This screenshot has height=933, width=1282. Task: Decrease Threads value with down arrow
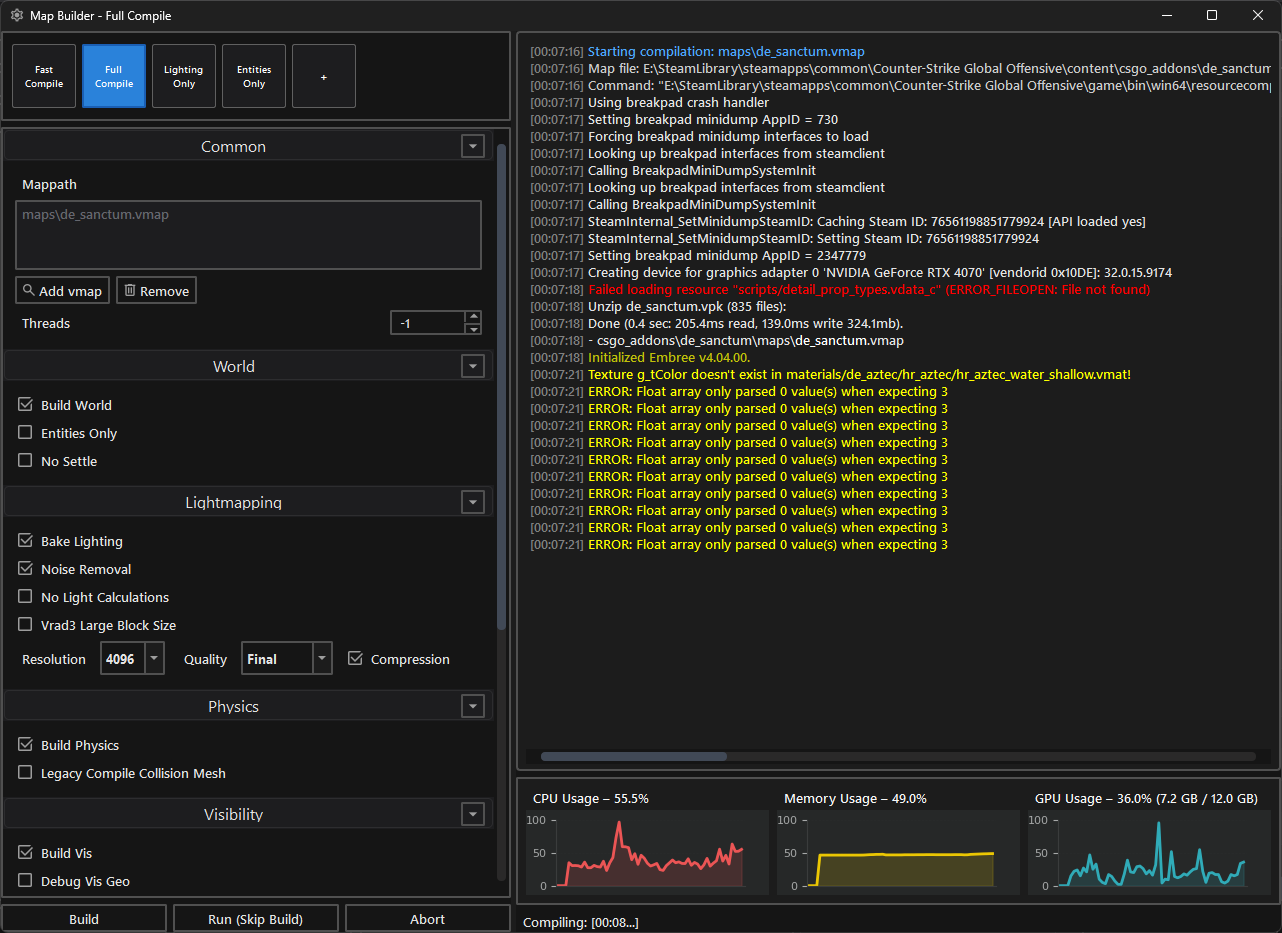coord(474,329)
